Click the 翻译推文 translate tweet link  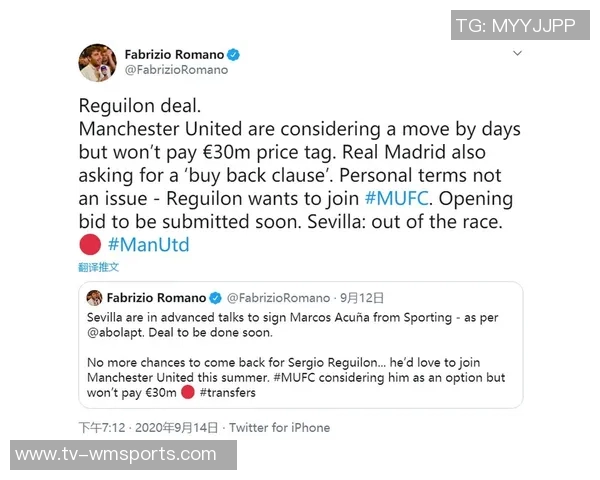(98, 267)
